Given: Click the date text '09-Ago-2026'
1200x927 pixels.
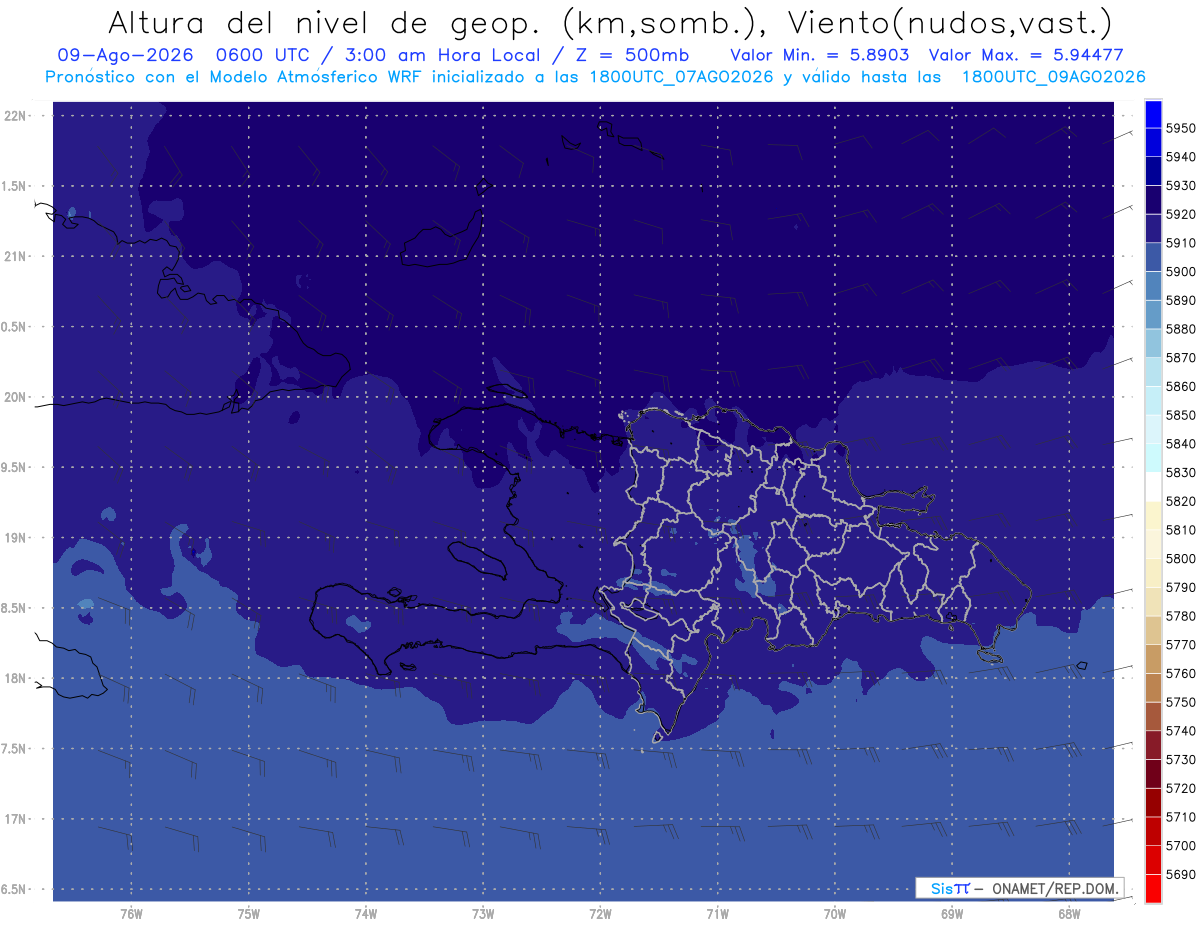Looking at the screenshot, I should pyautogui.click(x=126, y=56).
